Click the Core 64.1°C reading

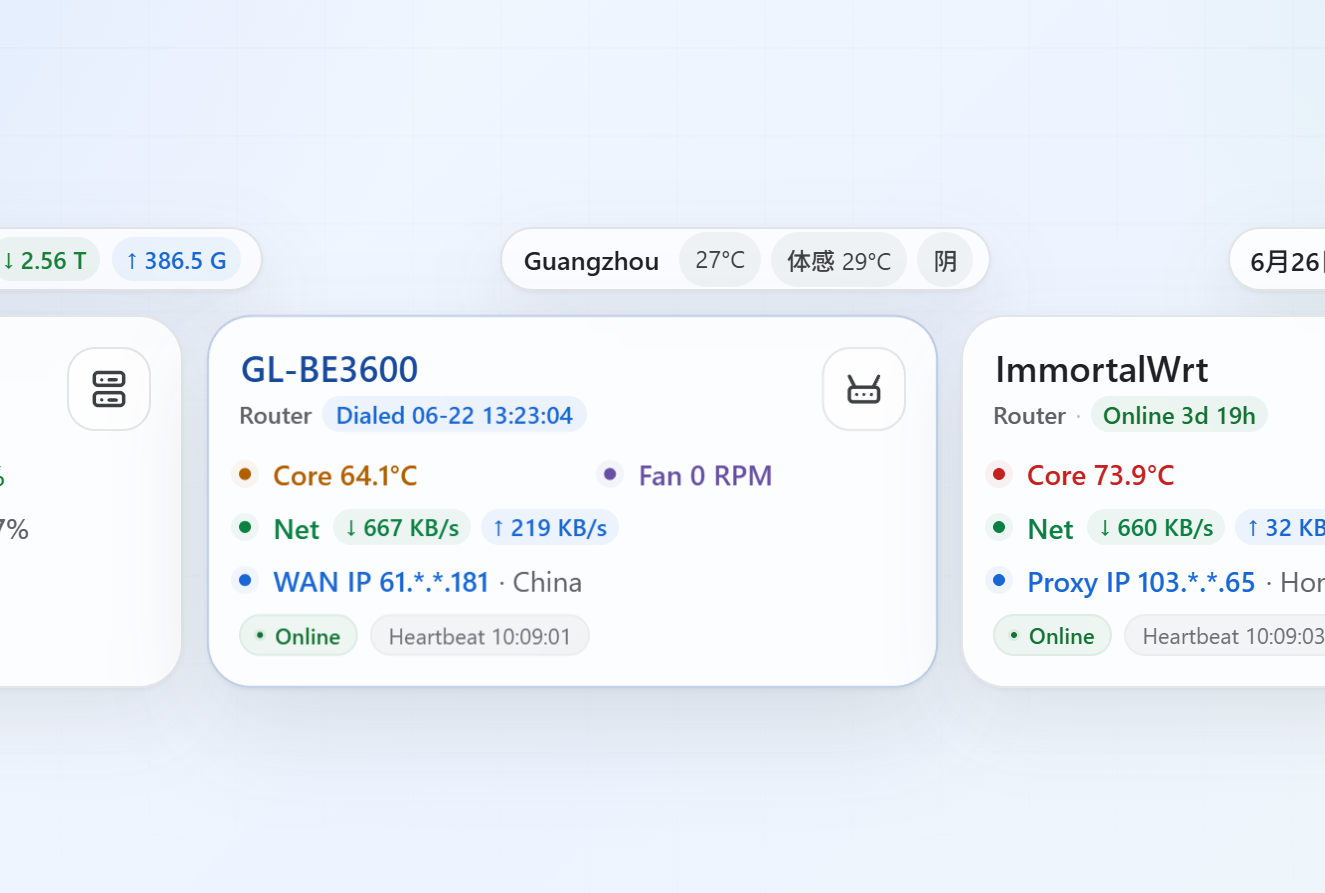345,475
